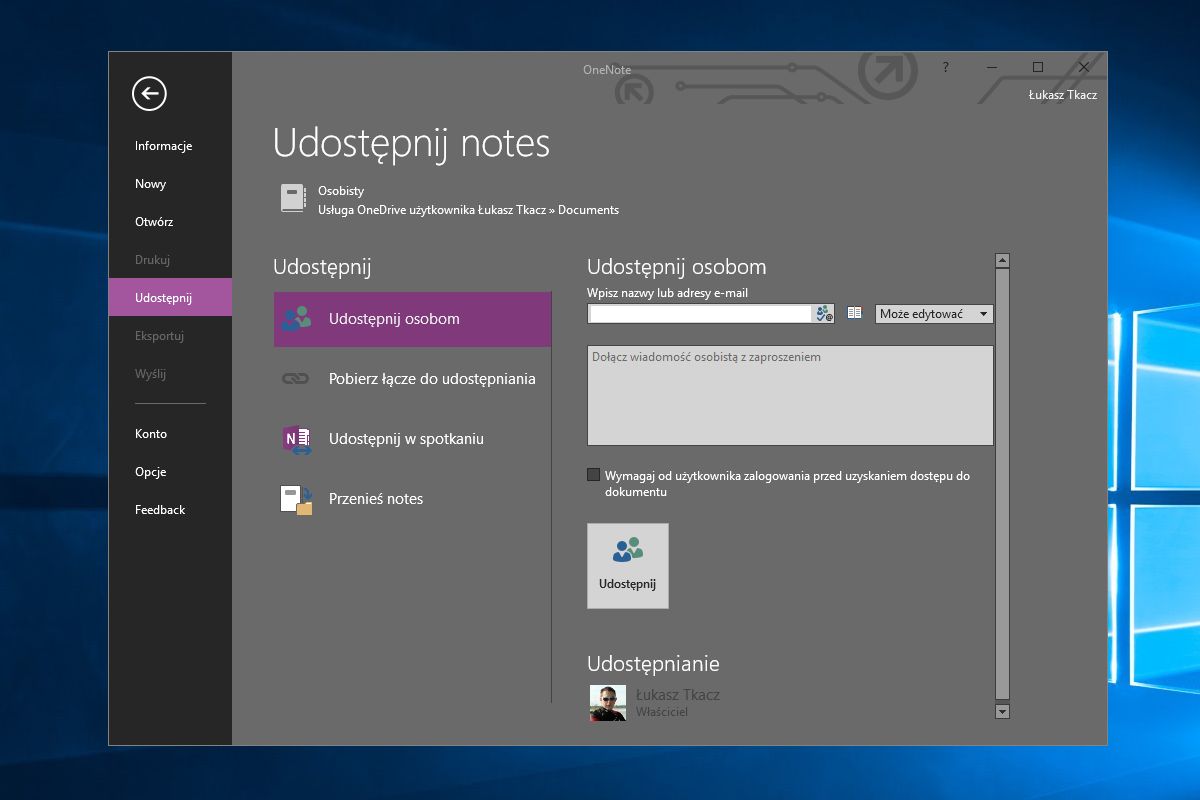Click the people icon on Udostępnij osobom
The width and height of the screenshot is (1200, 800).
296,319
